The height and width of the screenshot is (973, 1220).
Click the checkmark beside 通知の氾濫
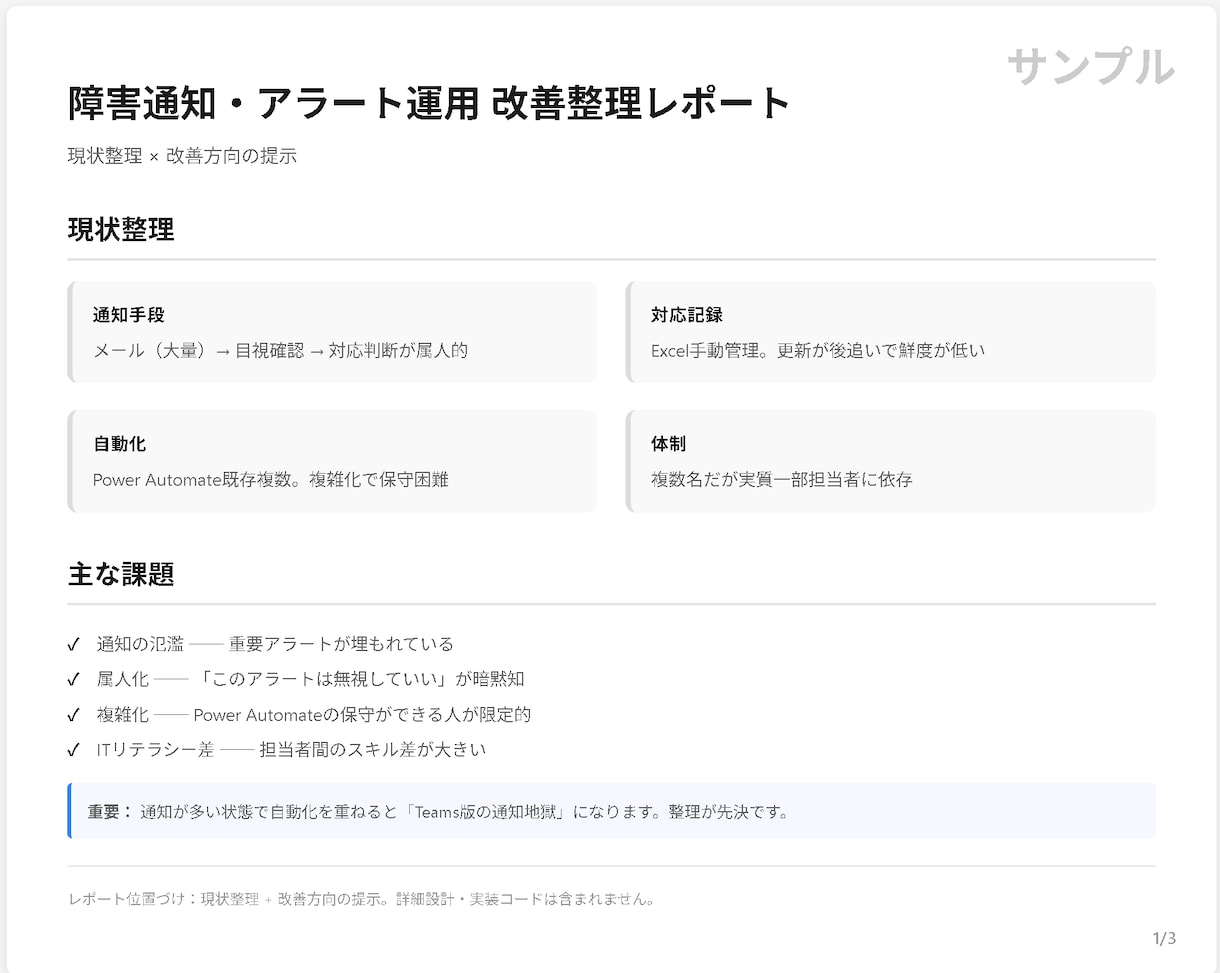point(73,644)
